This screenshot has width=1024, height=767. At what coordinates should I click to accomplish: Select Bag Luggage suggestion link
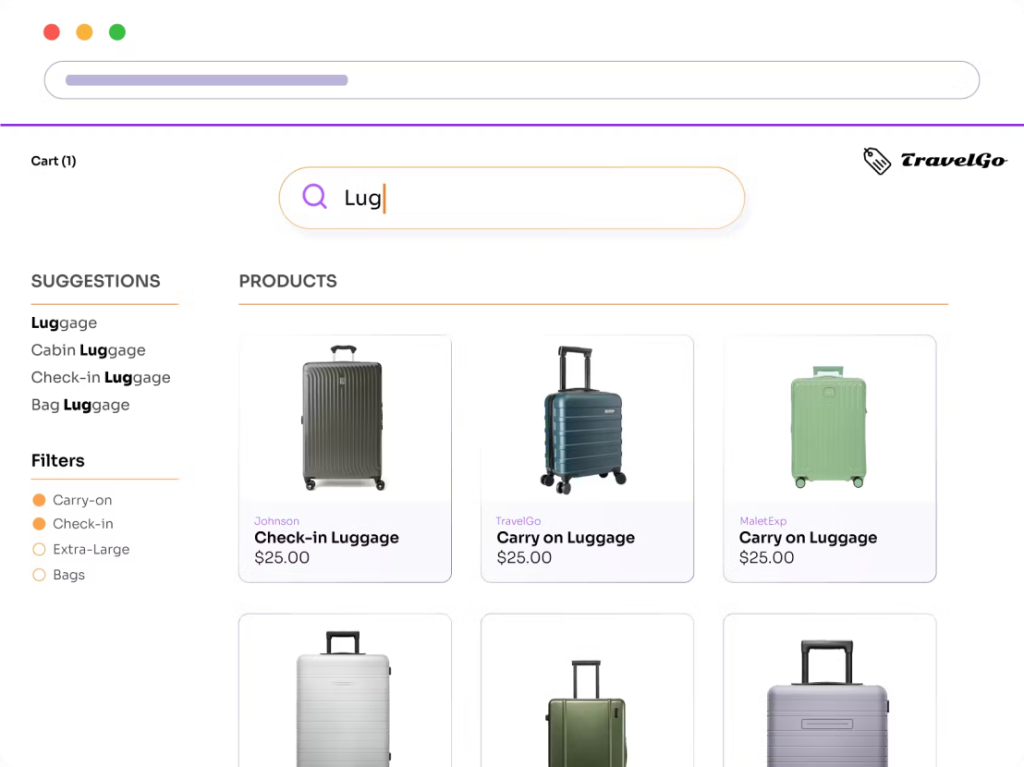tap(80, 404)
